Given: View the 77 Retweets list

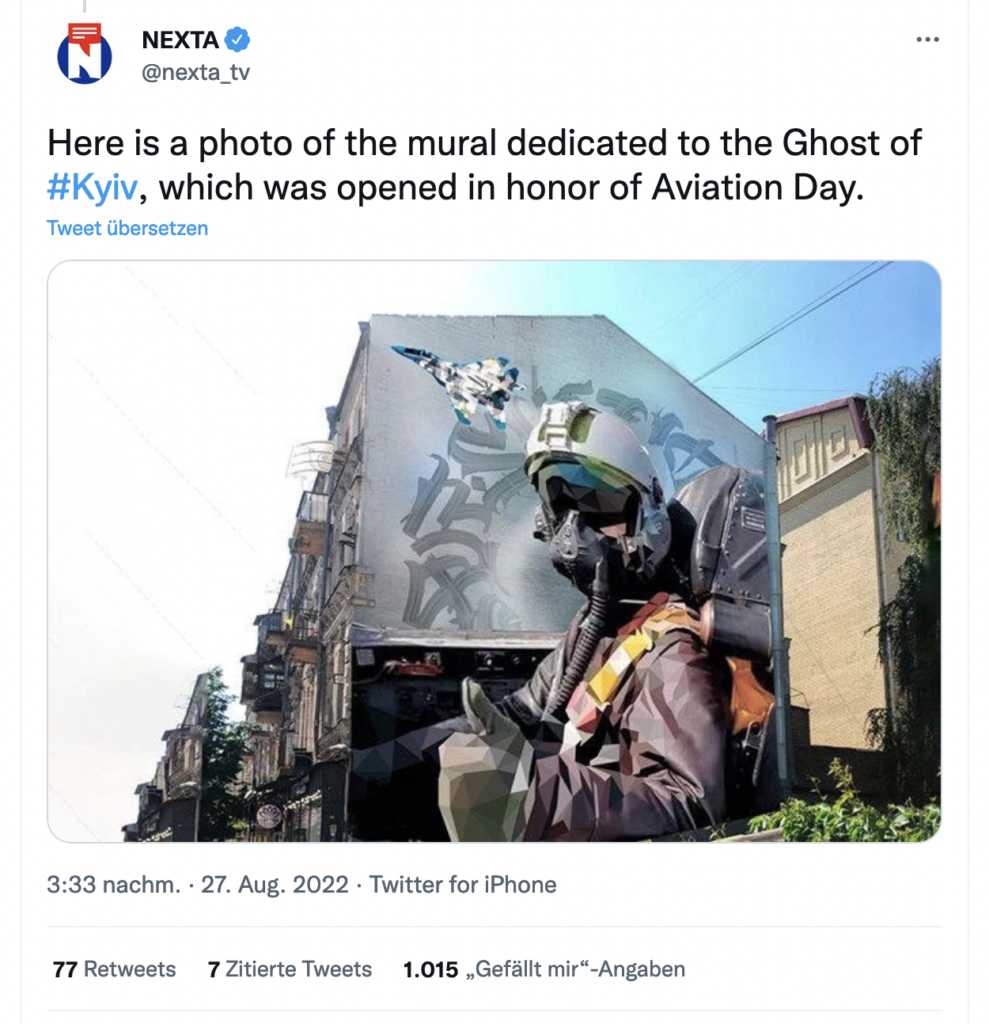Looking at the screenshot, I should tap(114, 969).
